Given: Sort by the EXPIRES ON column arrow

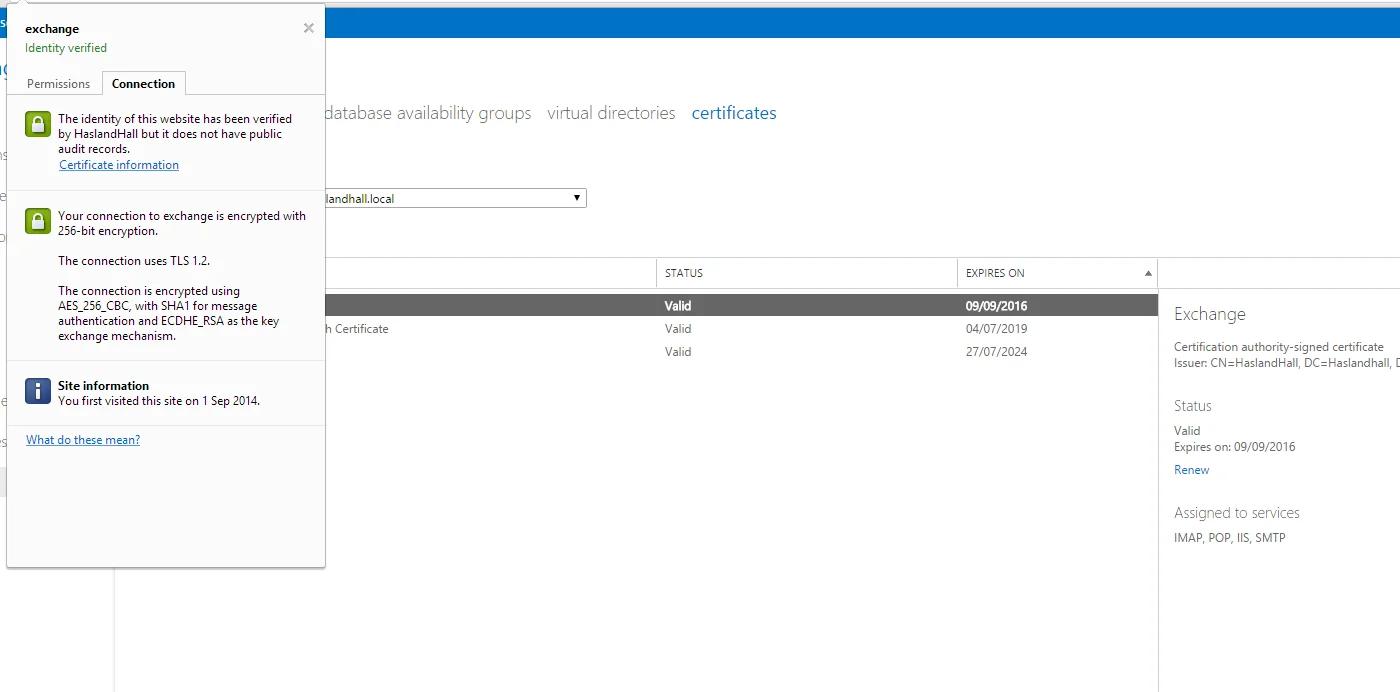Looking at the screenshot, I should (x=1148, y=274).
